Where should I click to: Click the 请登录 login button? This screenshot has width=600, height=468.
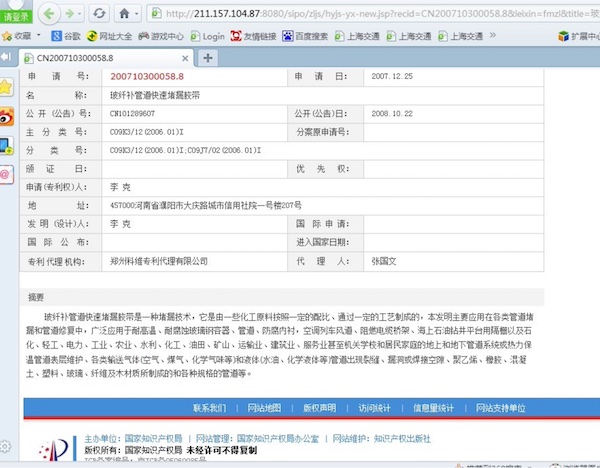(x=17, y=15)
